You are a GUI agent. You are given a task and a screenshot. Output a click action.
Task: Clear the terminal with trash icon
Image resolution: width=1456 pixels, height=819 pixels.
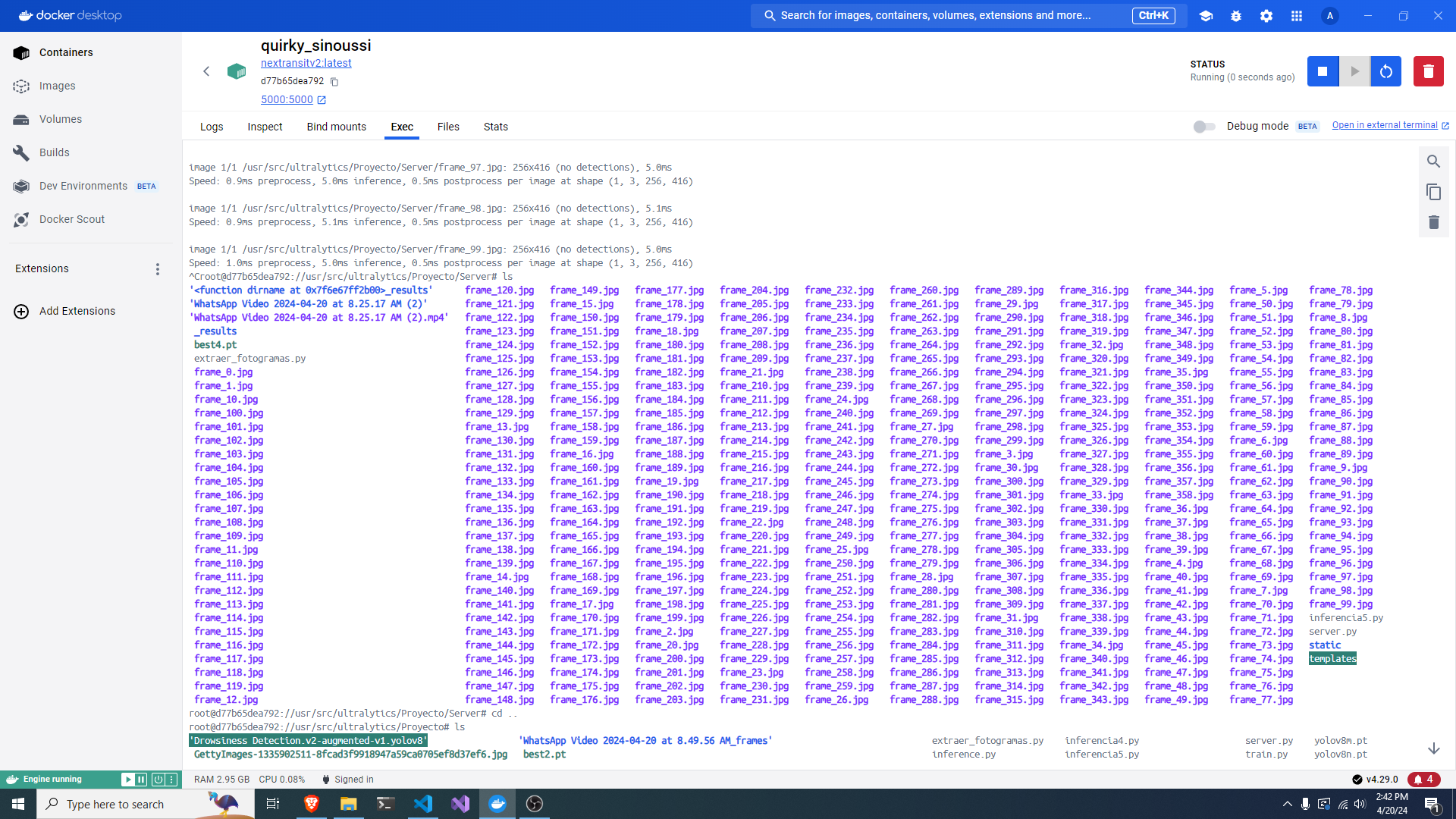[1433, 222]
